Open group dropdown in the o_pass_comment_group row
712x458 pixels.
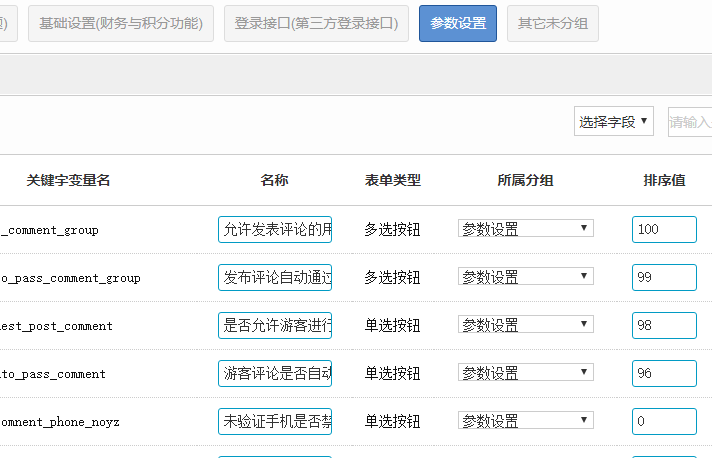coord(525,277)
